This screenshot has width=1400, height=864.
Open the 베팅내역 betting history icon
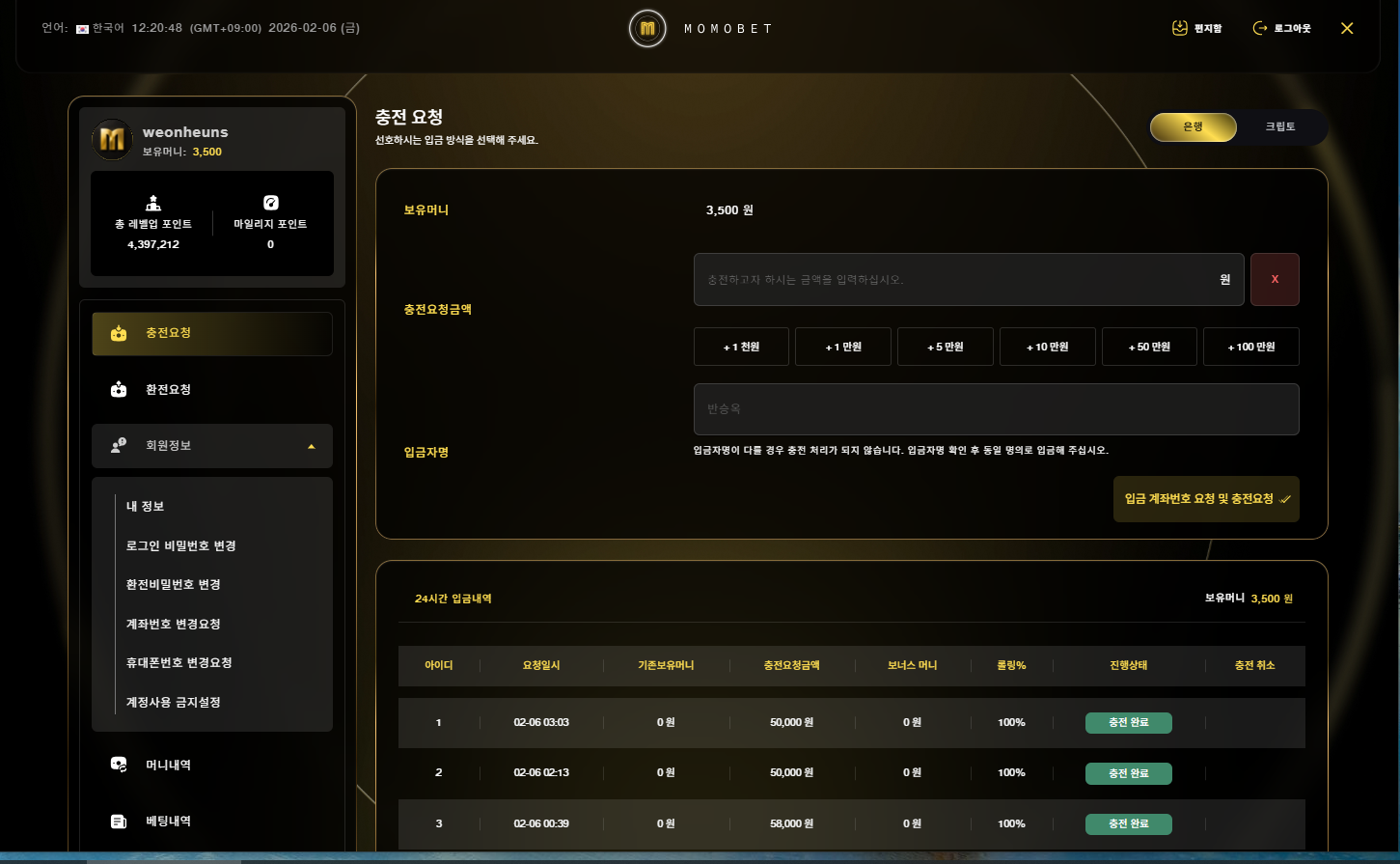click(x=119, y=822)
